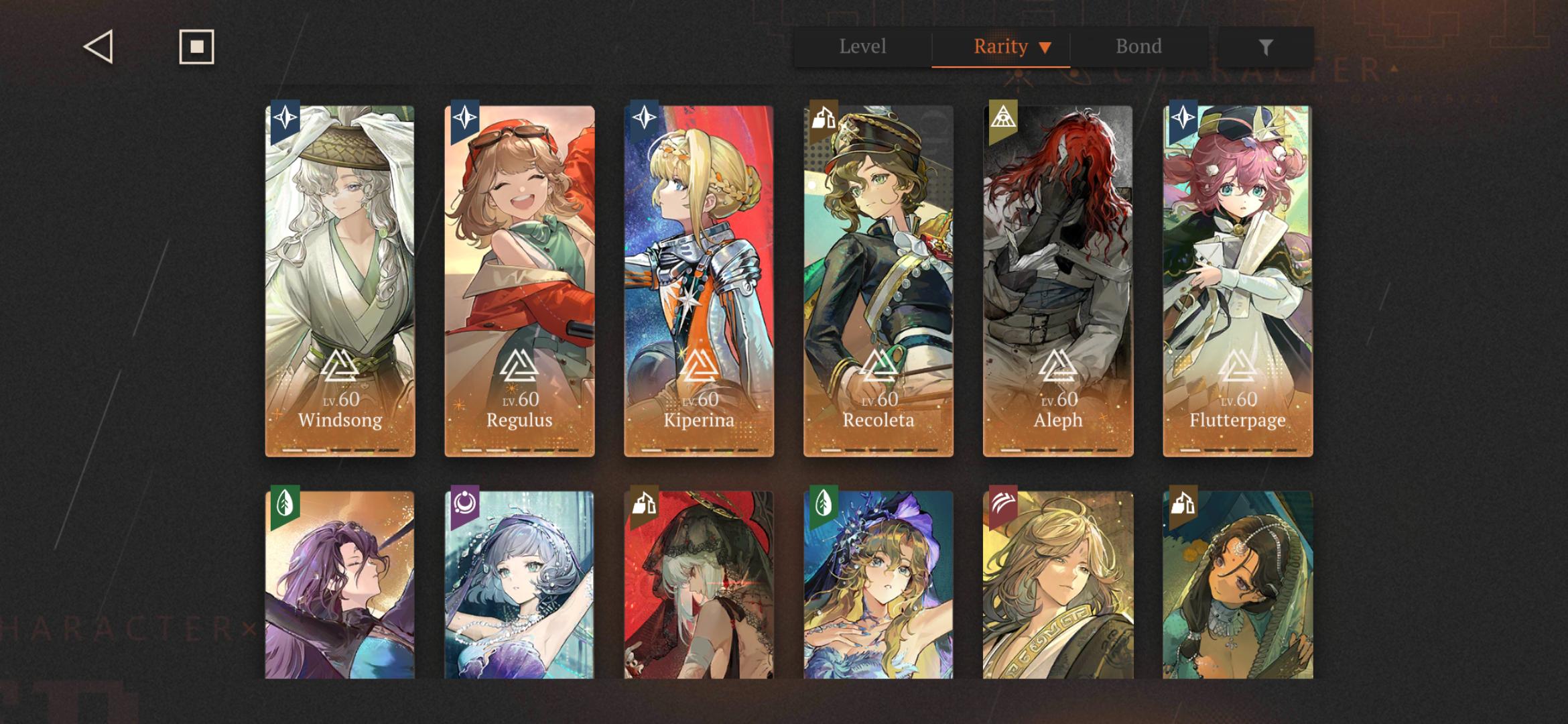Open Kiperina character card
This screenshot has width=1568, height=724.
[699, 281]
